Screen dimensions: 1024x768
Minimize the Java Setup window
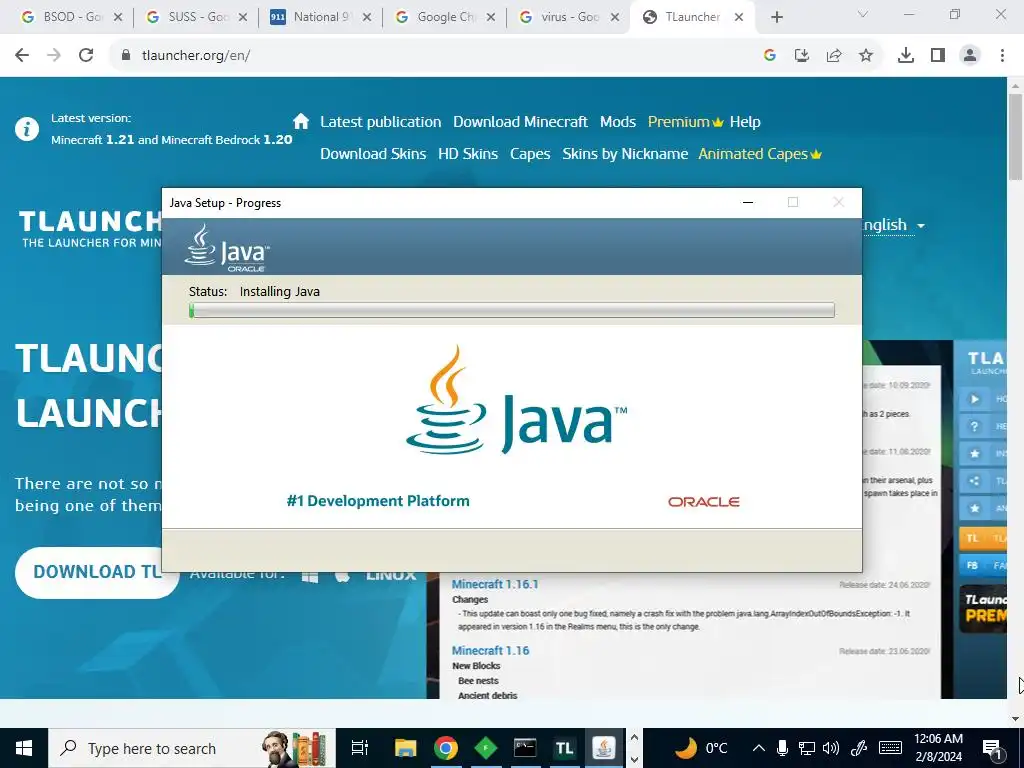(x=748, y=202)
